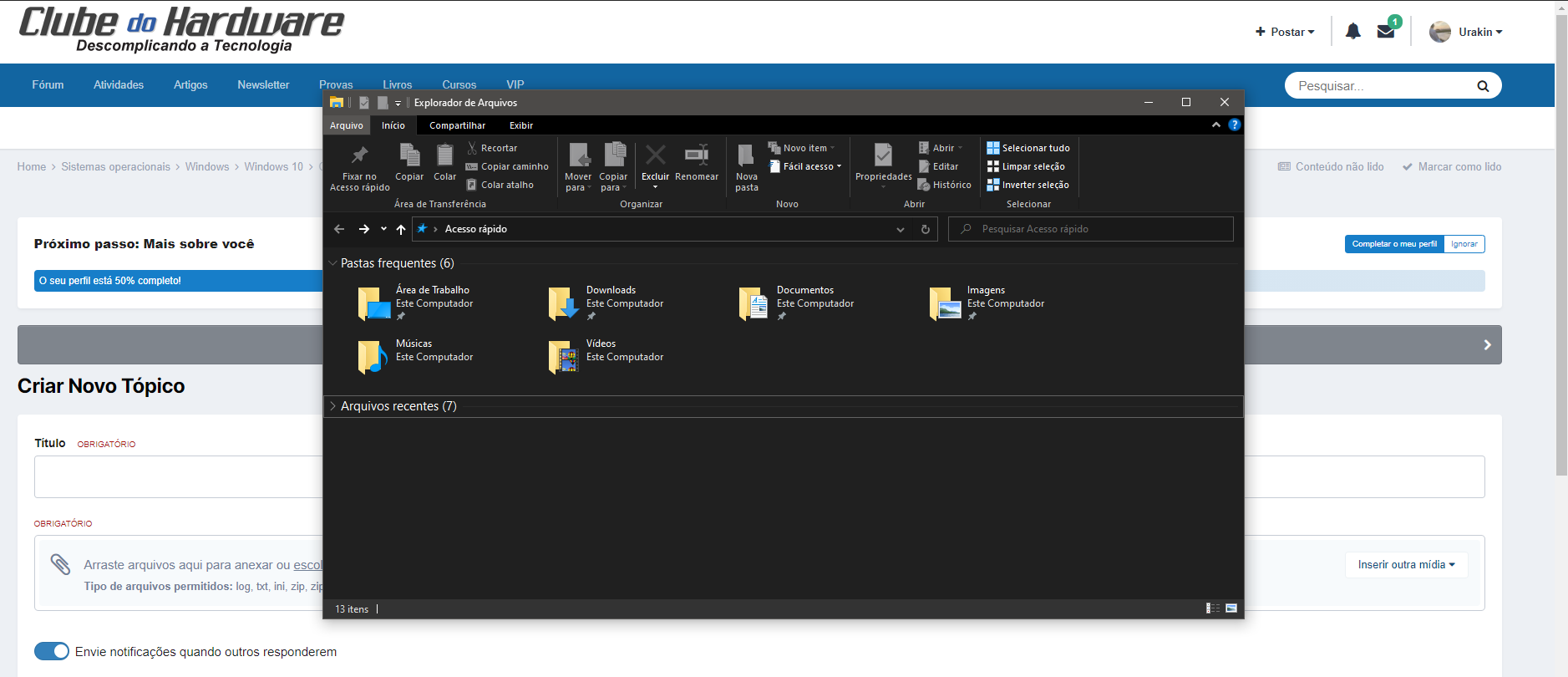The image size is (1568, 677).
Task: Open recent locations dropdown arrow
Action: pyautogui.click(x=383, y=229)
